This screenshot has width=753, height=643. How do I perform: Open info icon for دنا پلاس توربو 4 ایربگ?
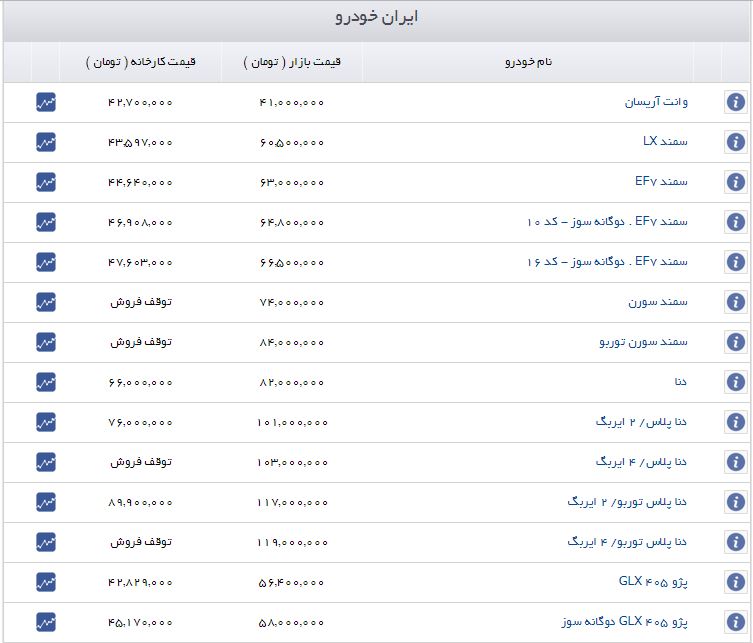(x=735, y=542)
